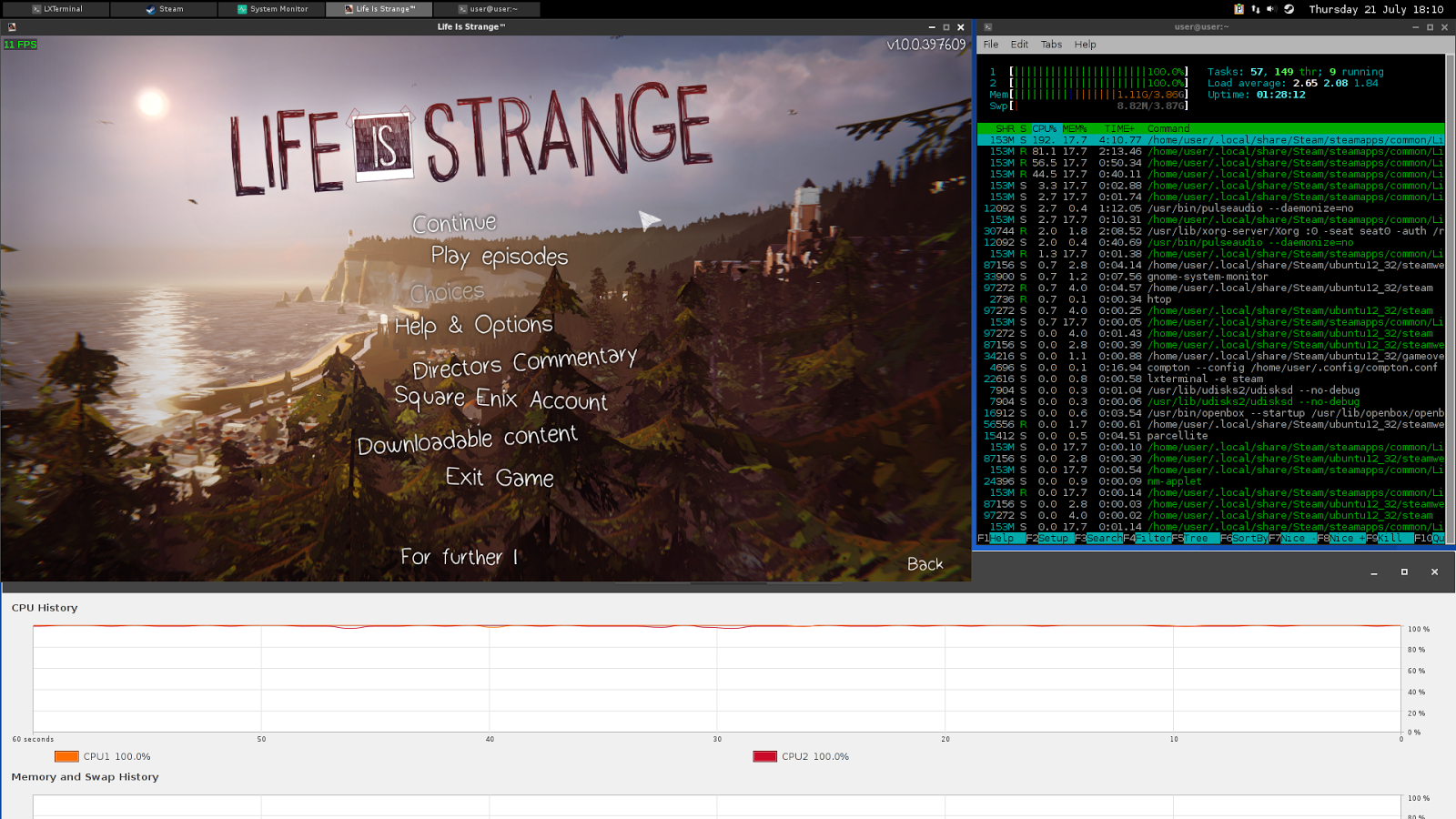Click the SHR column header in htop
Viewport: 1456px width, 819px height.
1005,129
